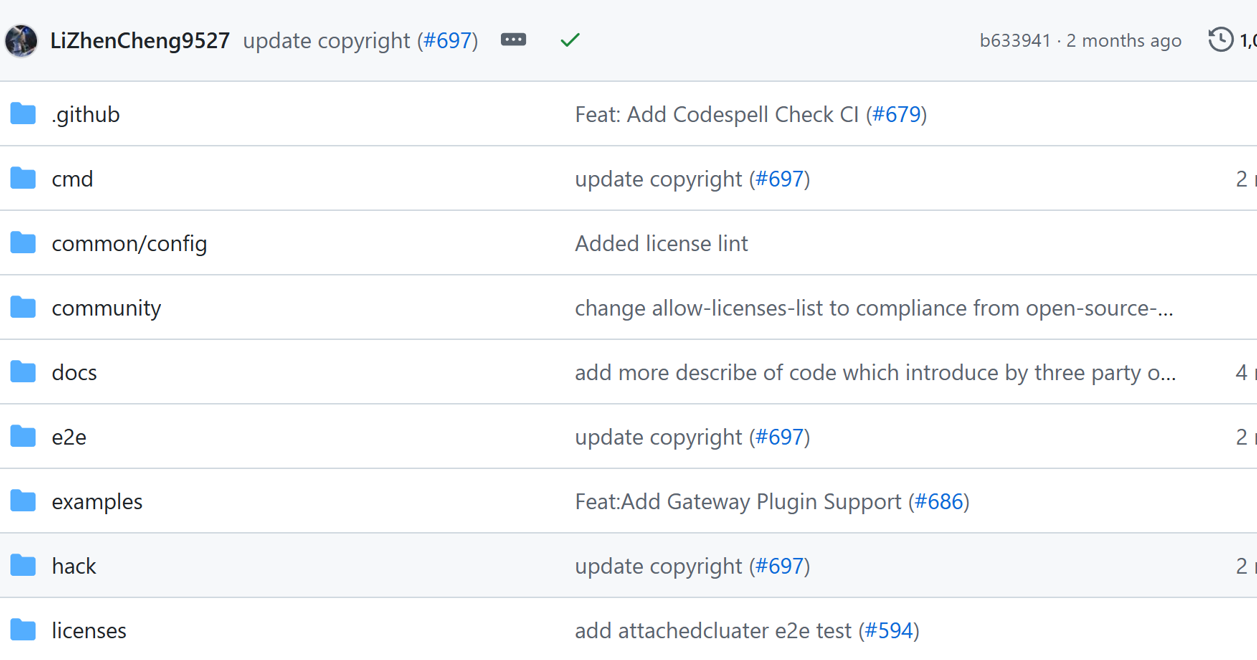Click the docs folder icon
Image resolution: width=1257 pixels, height=660 pixels.
point(23,372)
